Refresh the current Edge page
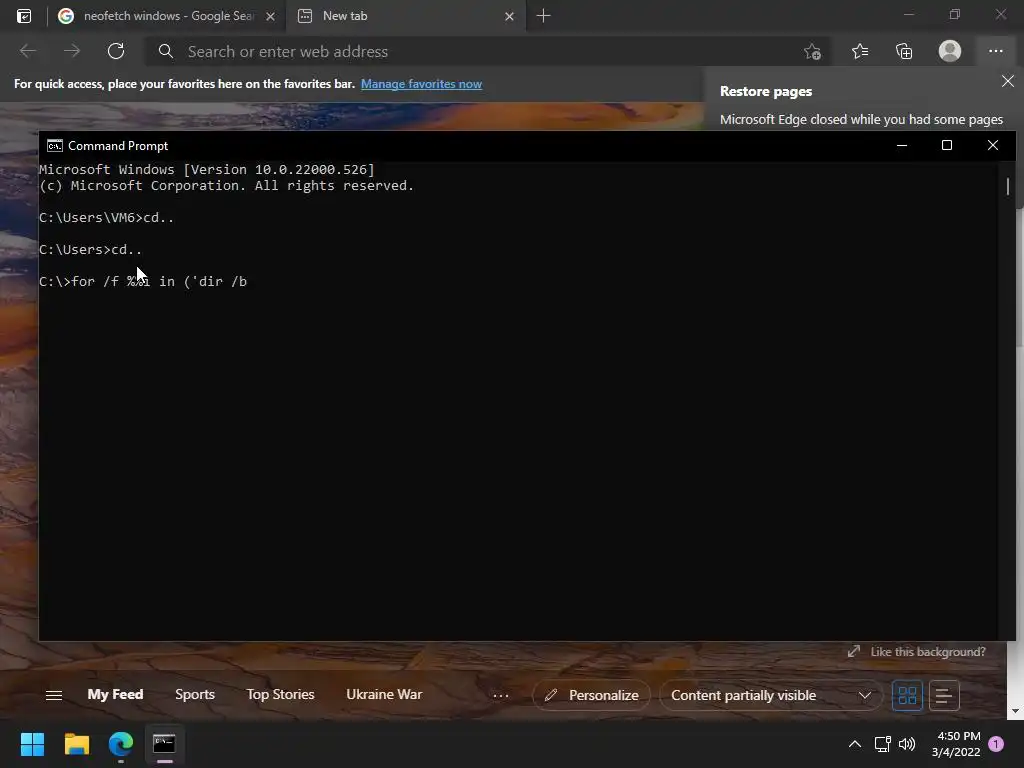The image size is (1024, 768). tap(116, 51)
